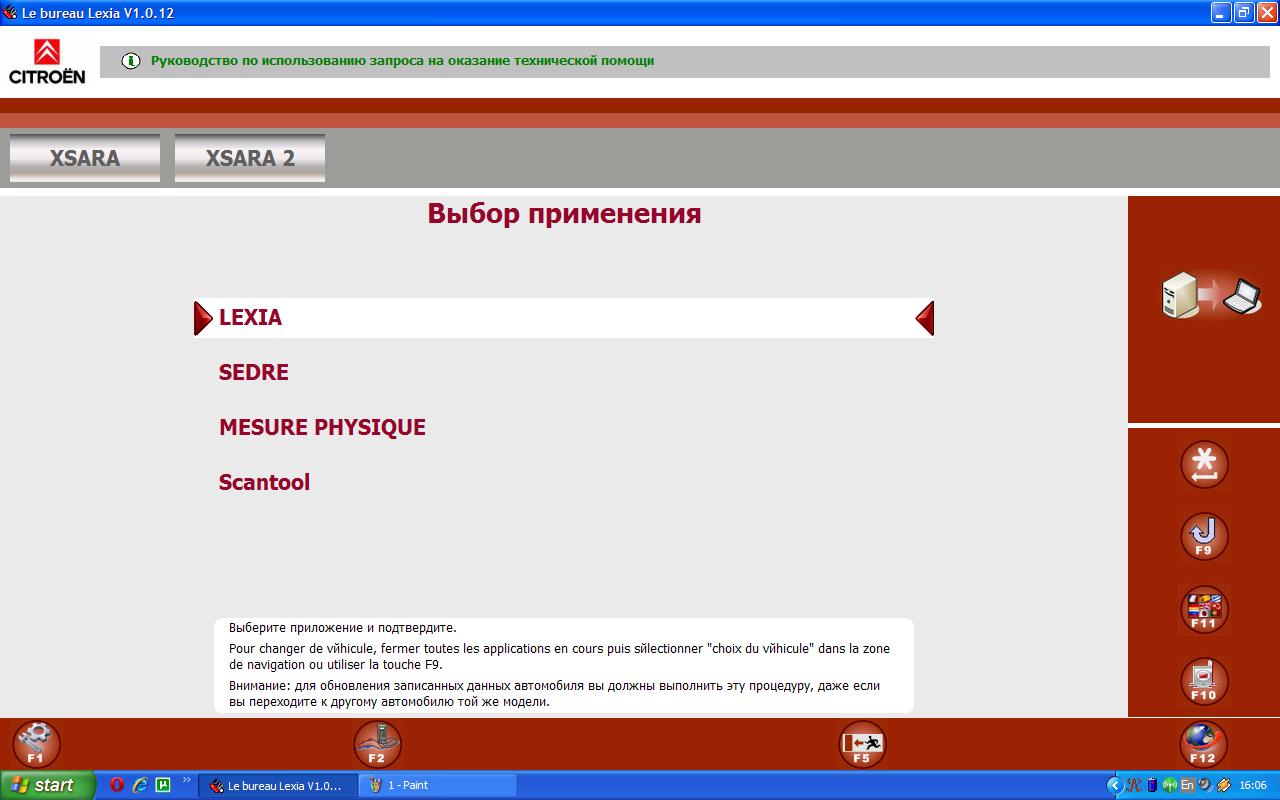Click the green quick launch icon
1280x800 pixels.
(x=163, y=785)
